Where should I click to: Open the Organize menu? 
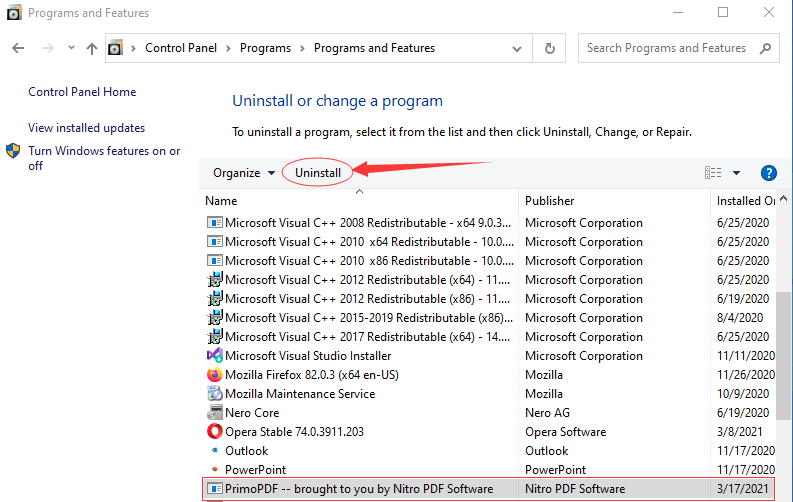tap(244, 173)
